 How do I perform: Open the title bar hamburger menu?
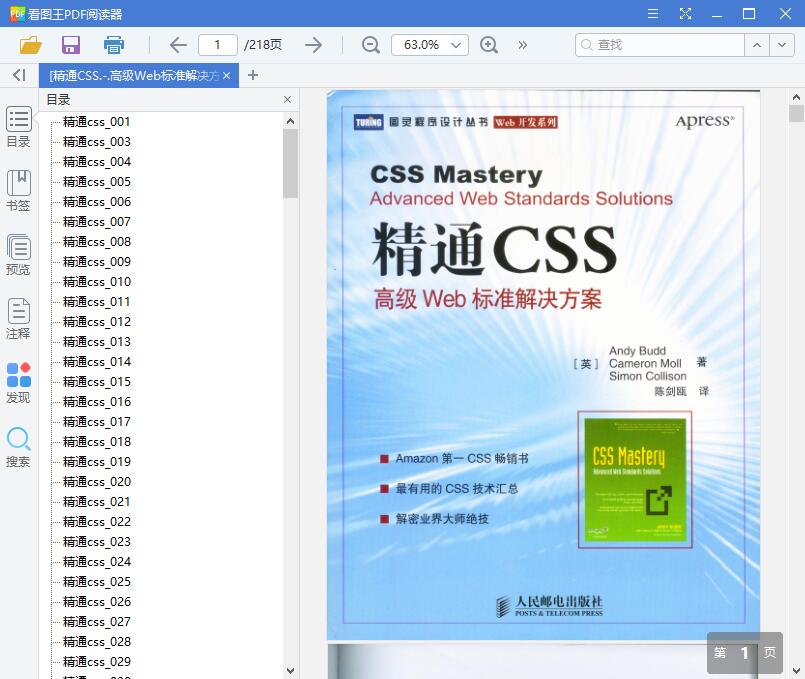[653, 14]
